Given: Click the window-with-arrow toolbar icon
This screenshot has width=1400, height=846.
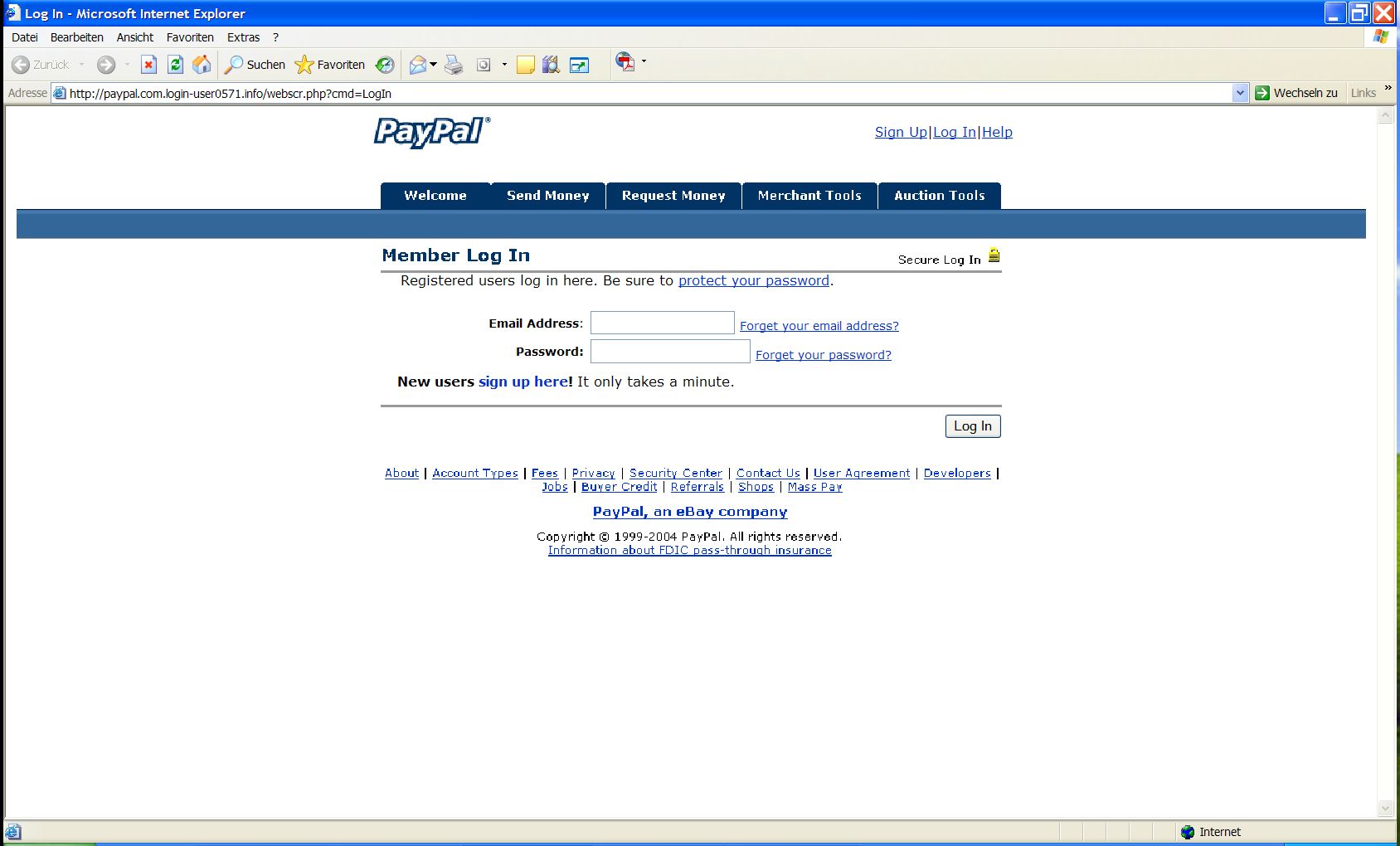Looking at the screenshot, I should [579, 65].
